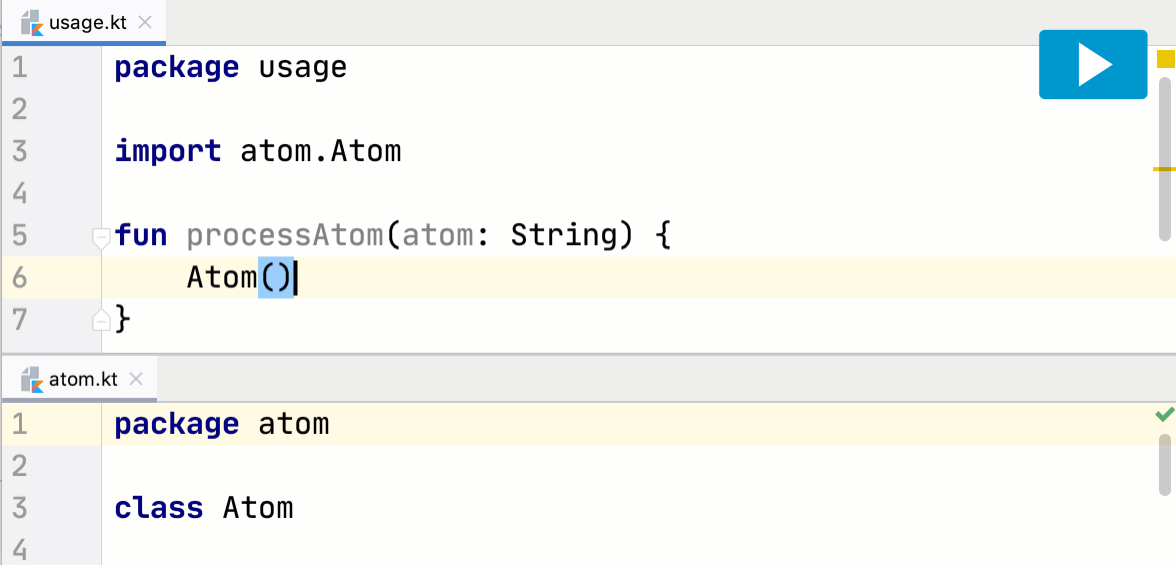The width and height of the screenshot is (1176, 565).
Task: Click the yellow warning indicator square
Action: click(x=1165, y=59)
